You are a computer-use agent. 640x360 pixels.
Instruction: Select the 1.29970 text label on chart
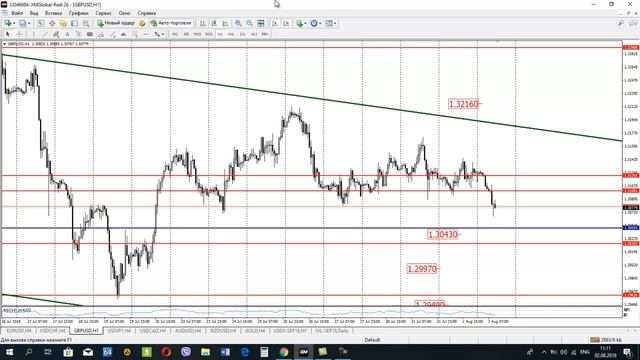[422, 269]
